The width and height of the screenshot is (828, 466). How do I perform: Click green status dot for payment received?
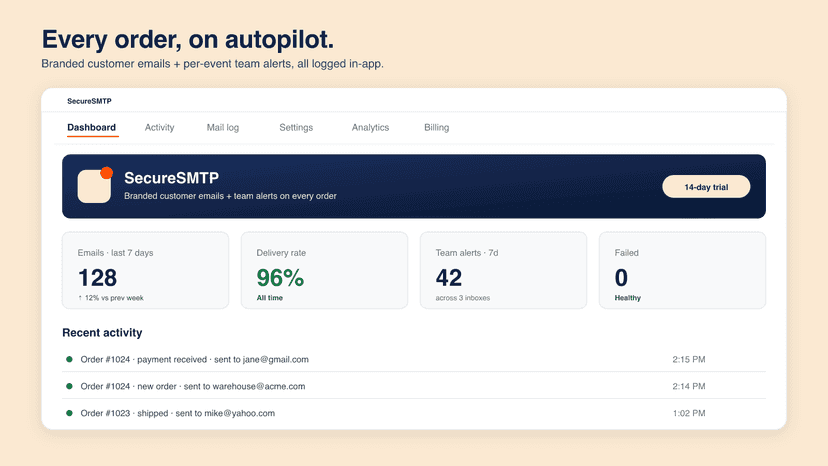coord(69,359)
